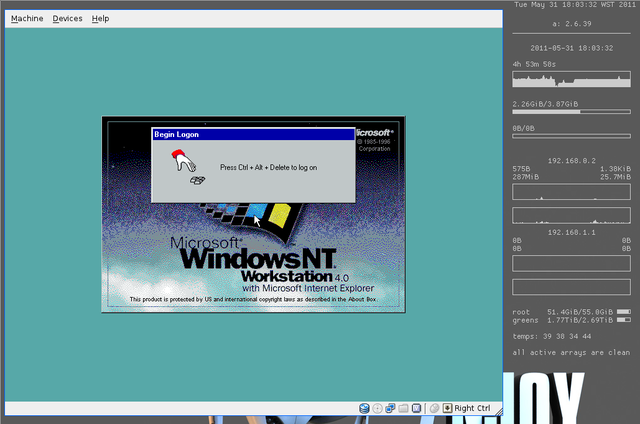The image size is (640, 424).
Task: Click the date and time at top right
Action: [576, 4]
